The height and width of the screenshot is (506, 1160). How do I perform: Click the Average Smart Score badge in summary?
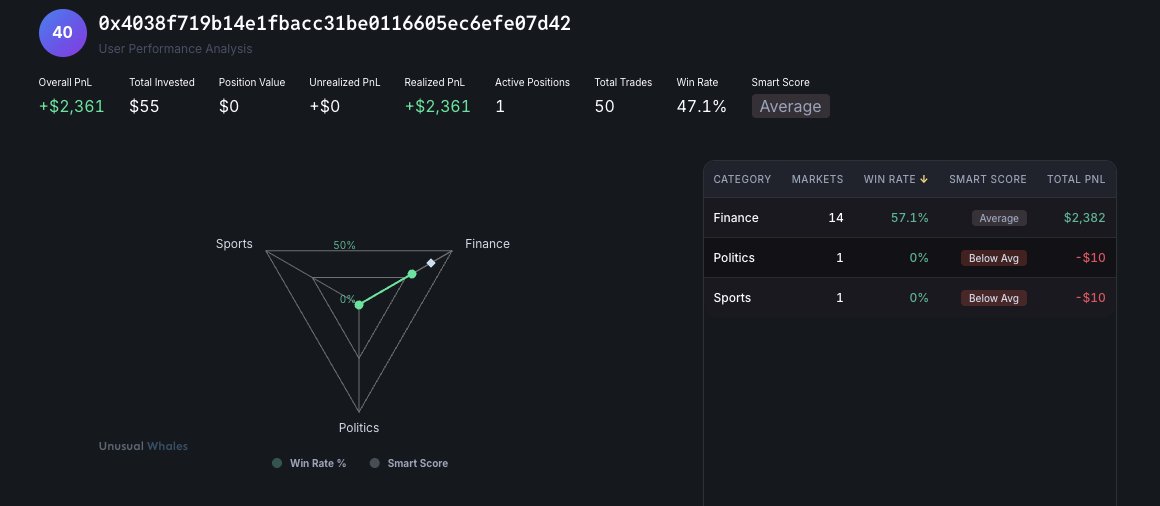pos(790,106)
